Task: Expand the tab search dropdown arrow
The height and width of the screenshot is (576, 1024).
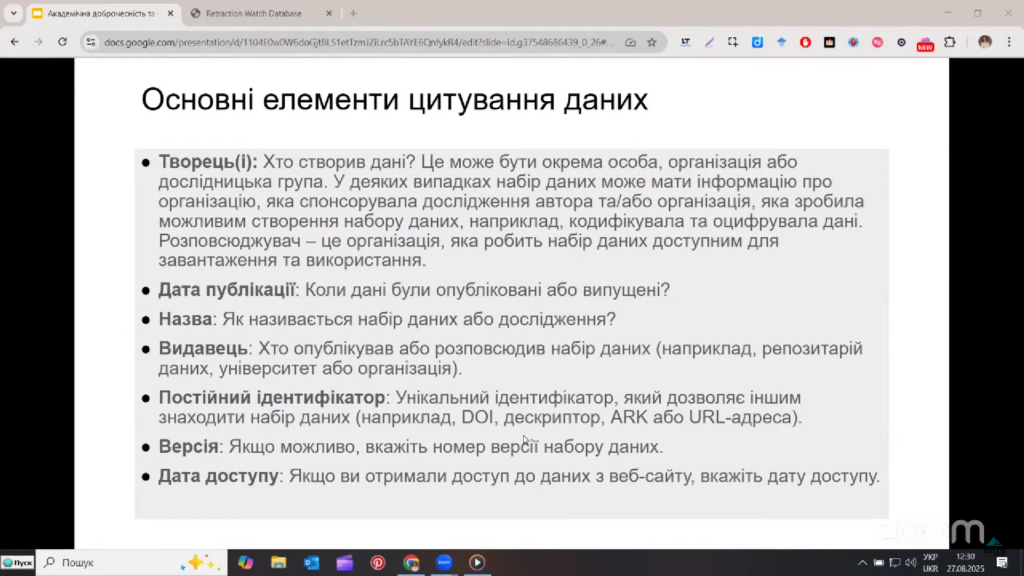Action: (x=13, y=13)
